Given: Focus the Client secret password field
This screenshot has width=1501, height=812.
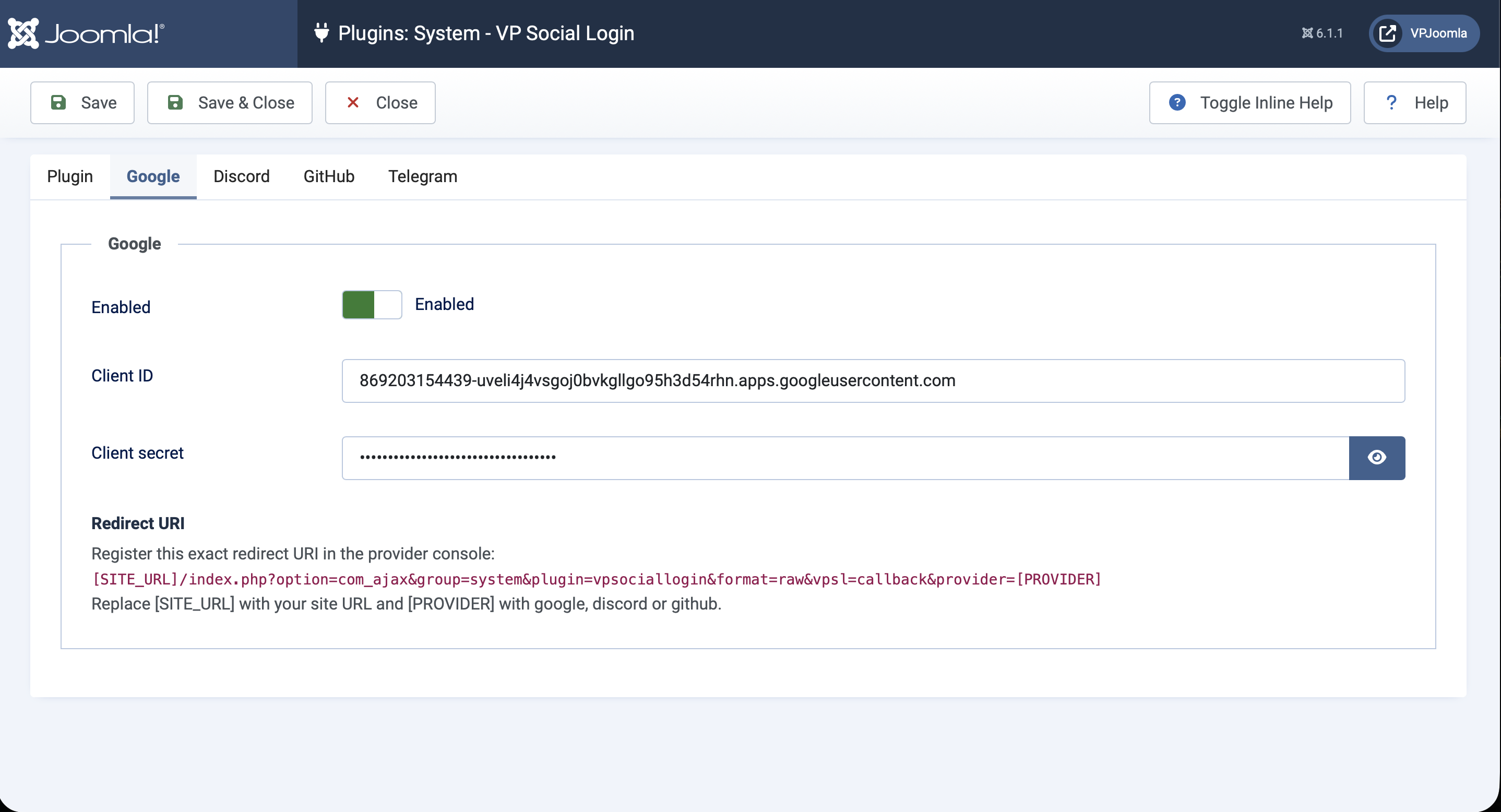Looking at the screenshot, I should 845,458.
